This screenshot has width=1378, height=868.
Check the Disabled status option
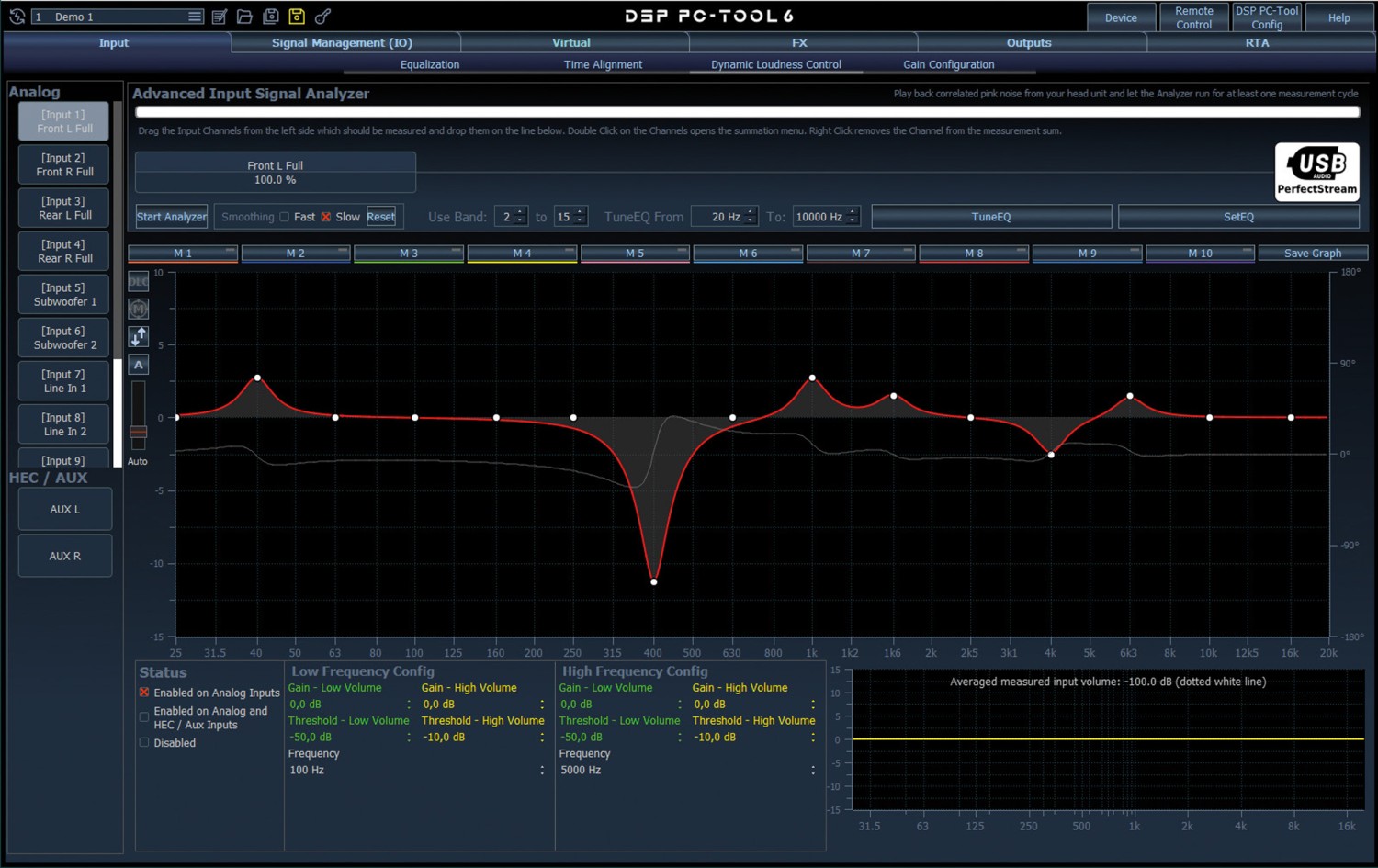tap(144, 742)
